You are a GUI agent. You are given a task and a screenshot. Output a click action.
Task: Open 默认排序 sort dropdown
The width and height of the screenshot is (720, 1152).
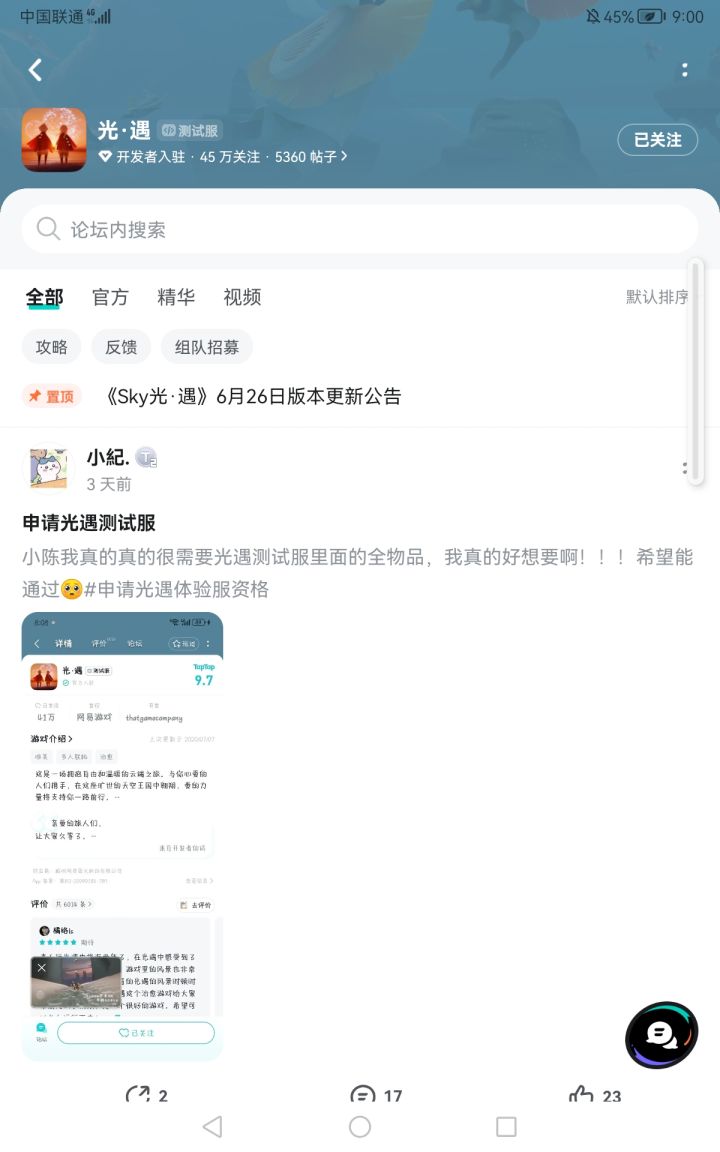click(657, 297)
